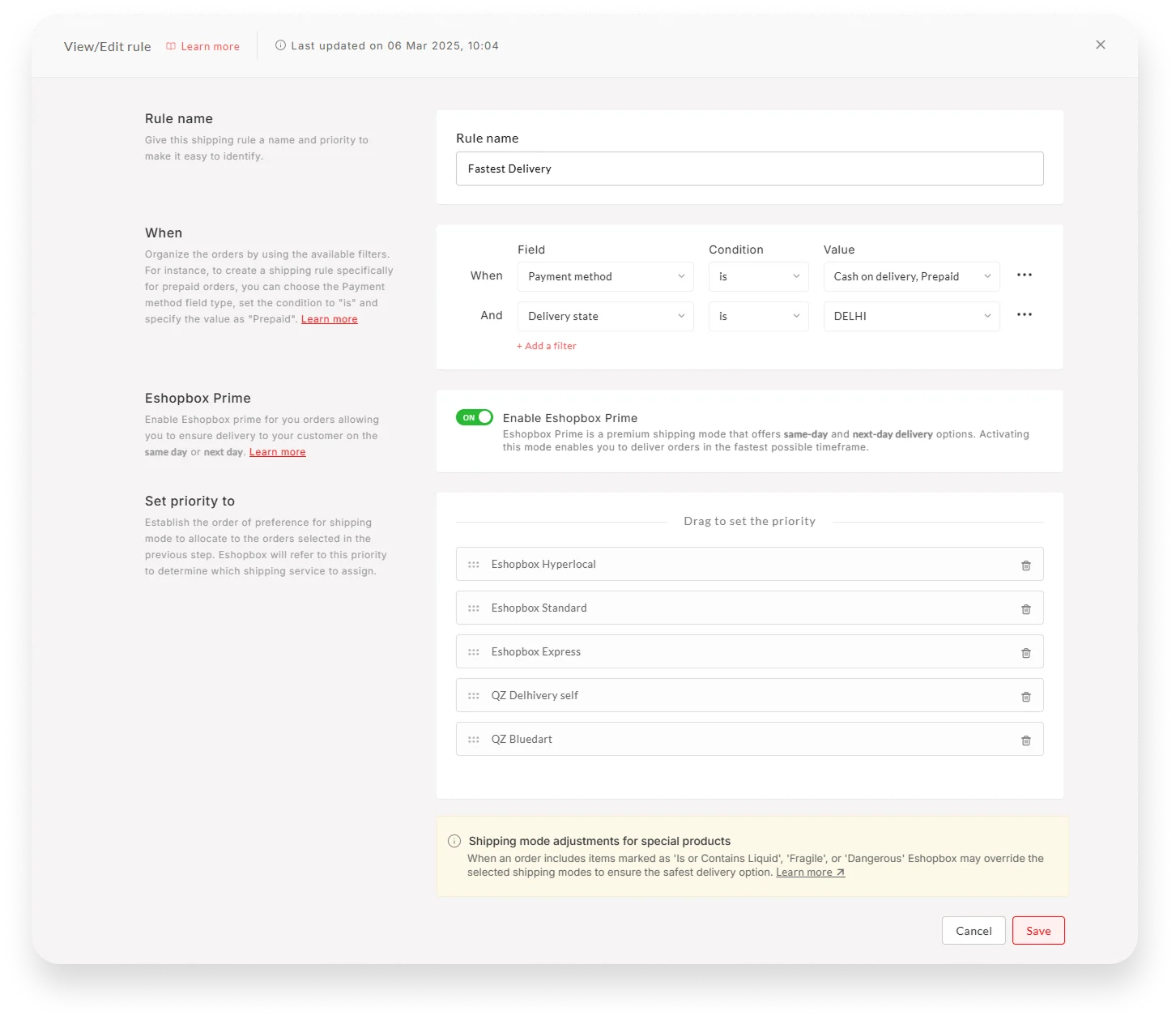Image resolution: width=1176 pixels, height=1020 pixels.
Task: Open the Payment method field dropdown
Action: click(x=605, y=276)
